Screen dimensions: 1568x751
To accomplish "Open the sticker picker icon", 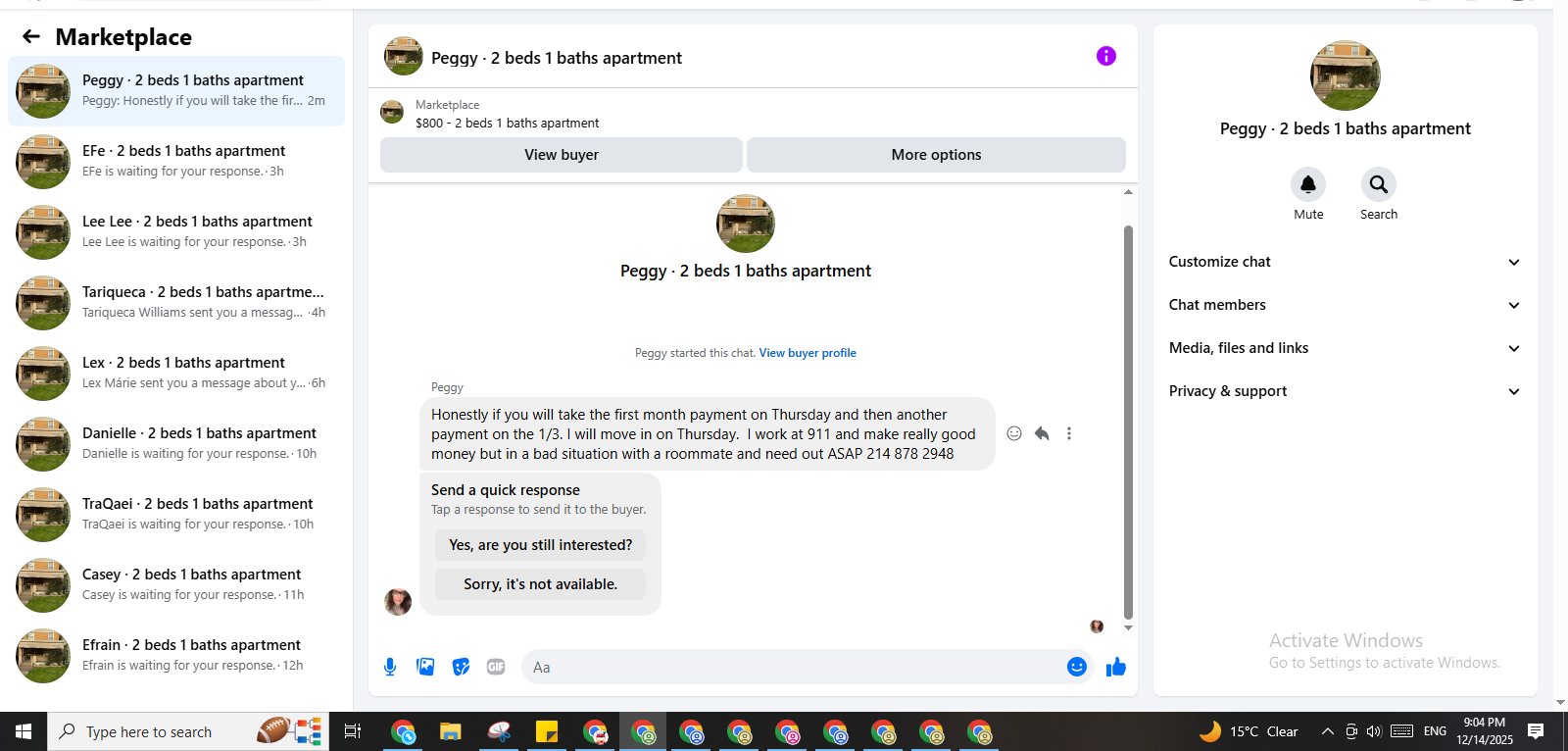I will point(461,667).
